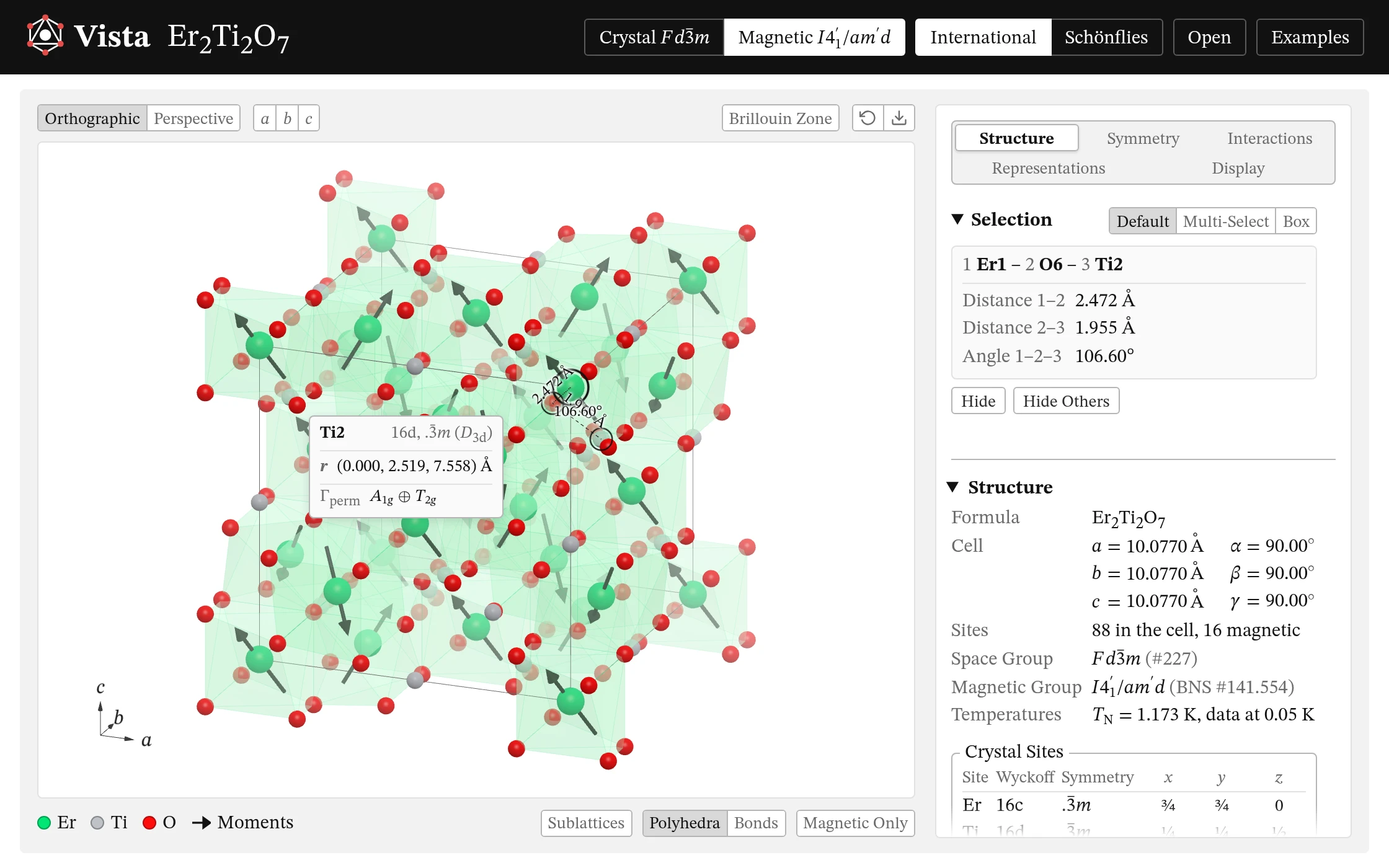Open the Interactions tab

(x=1269, y=138)
